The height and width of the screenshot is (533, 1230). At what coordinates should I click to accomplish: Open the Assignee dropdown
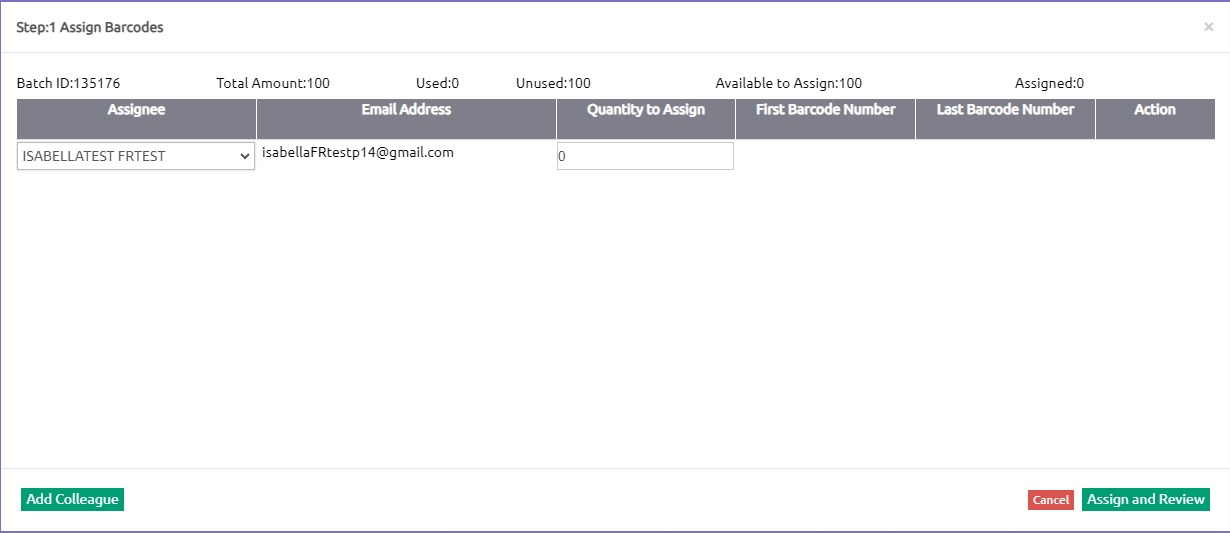[136, 156]
